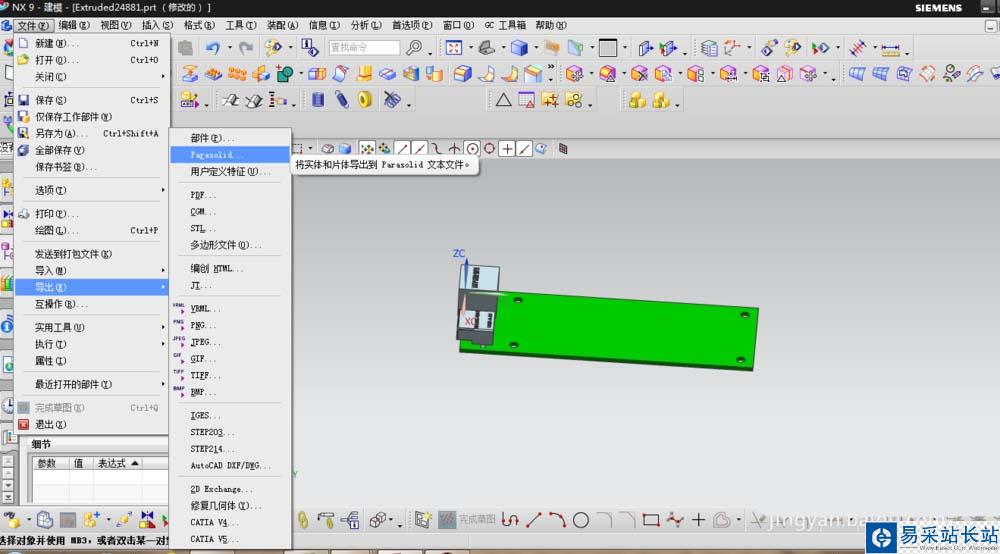Click the wireframe grid icon on selection bar
The image size is (1000, 554).
(x=562, y=149)
